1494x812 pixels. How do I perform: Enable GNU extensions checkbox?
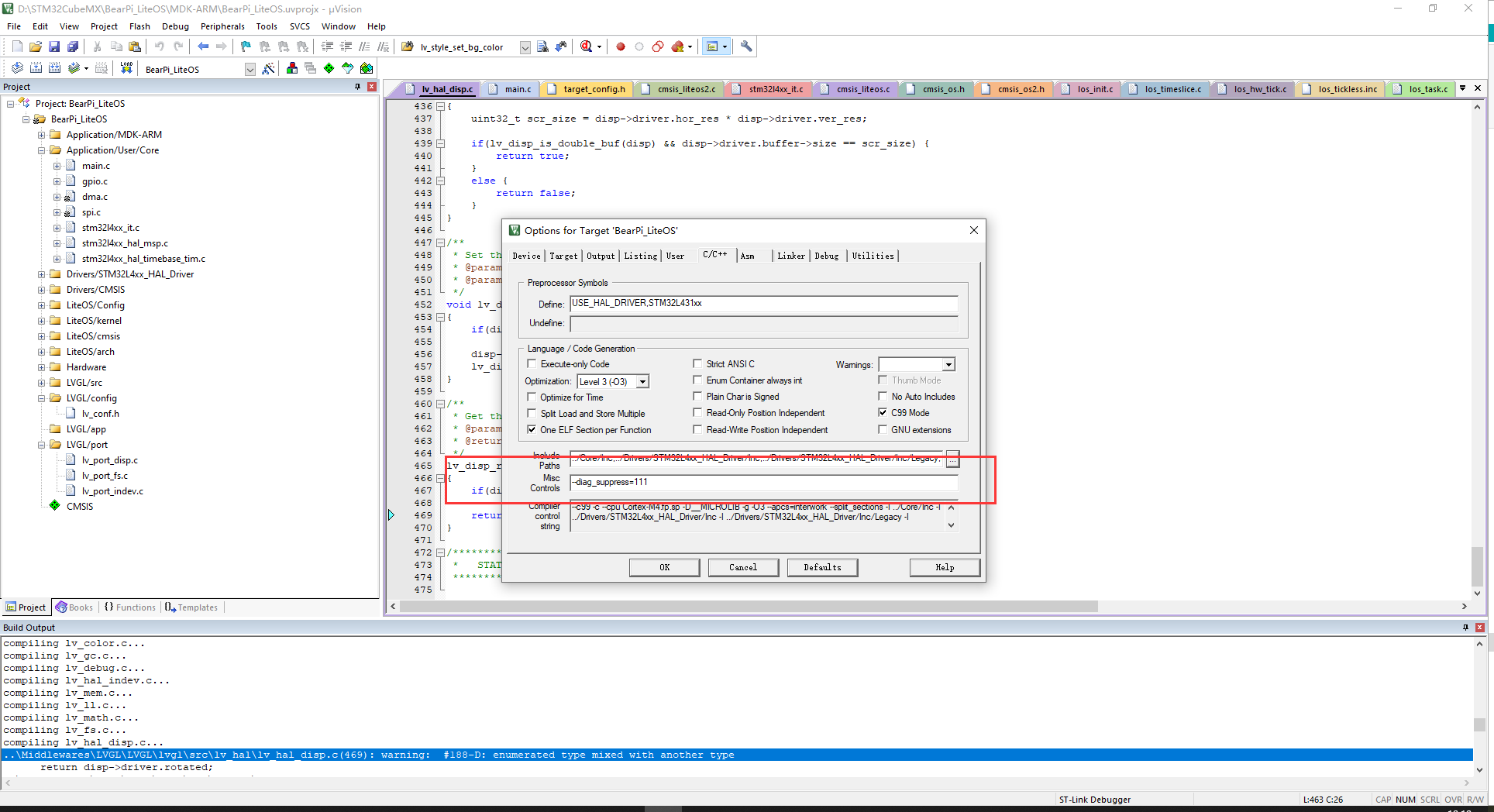[883, 429]
